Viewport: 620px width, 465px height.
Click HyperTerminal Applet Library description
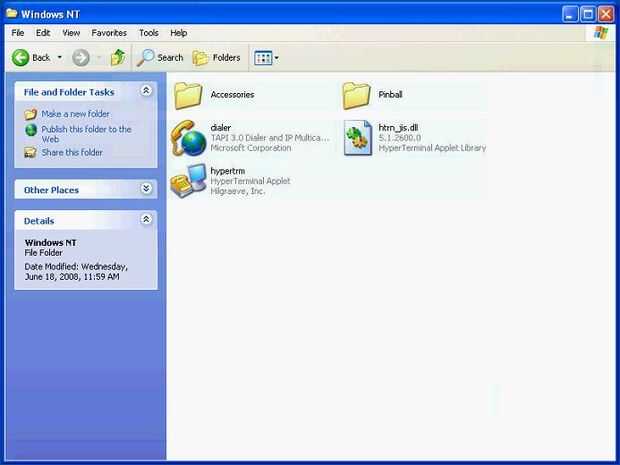click(432, 148)
